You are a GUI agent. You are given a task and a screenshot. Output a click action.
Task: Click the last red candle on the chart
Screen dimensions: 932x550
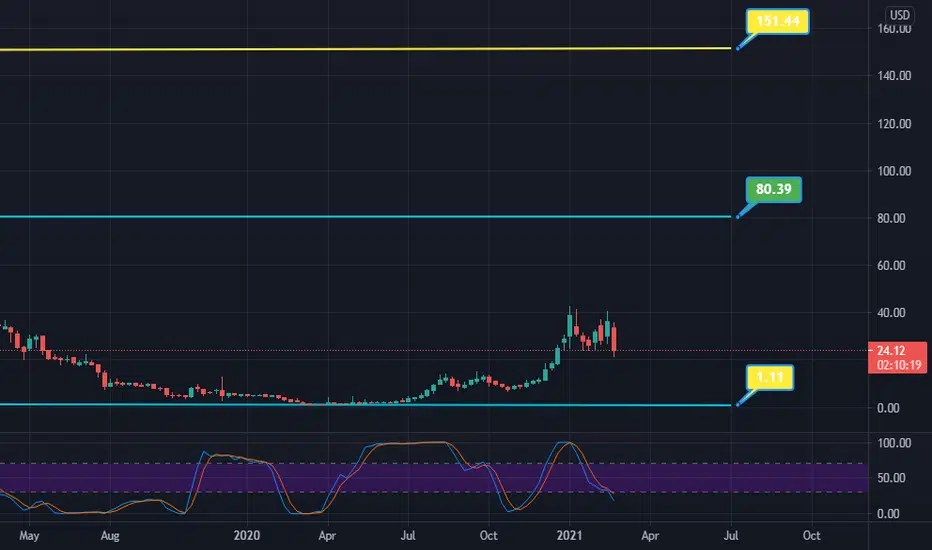tap(613, 338)
